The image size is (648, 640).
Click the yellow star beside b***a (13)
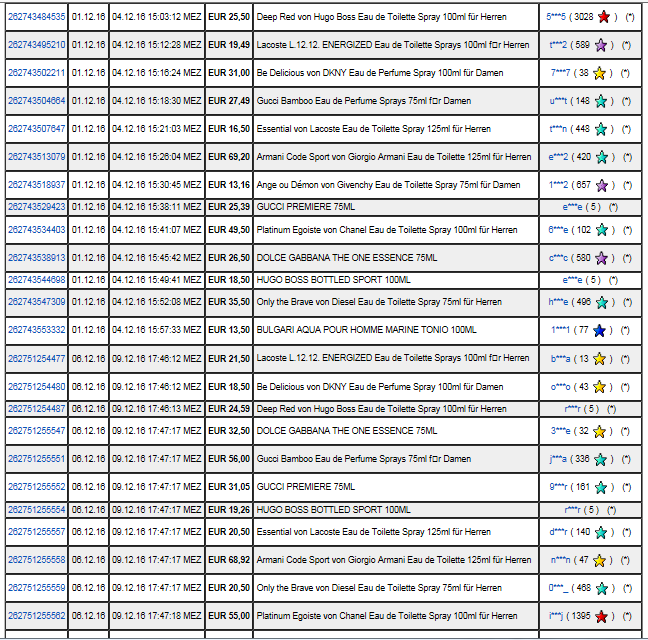tap(599, 359)
